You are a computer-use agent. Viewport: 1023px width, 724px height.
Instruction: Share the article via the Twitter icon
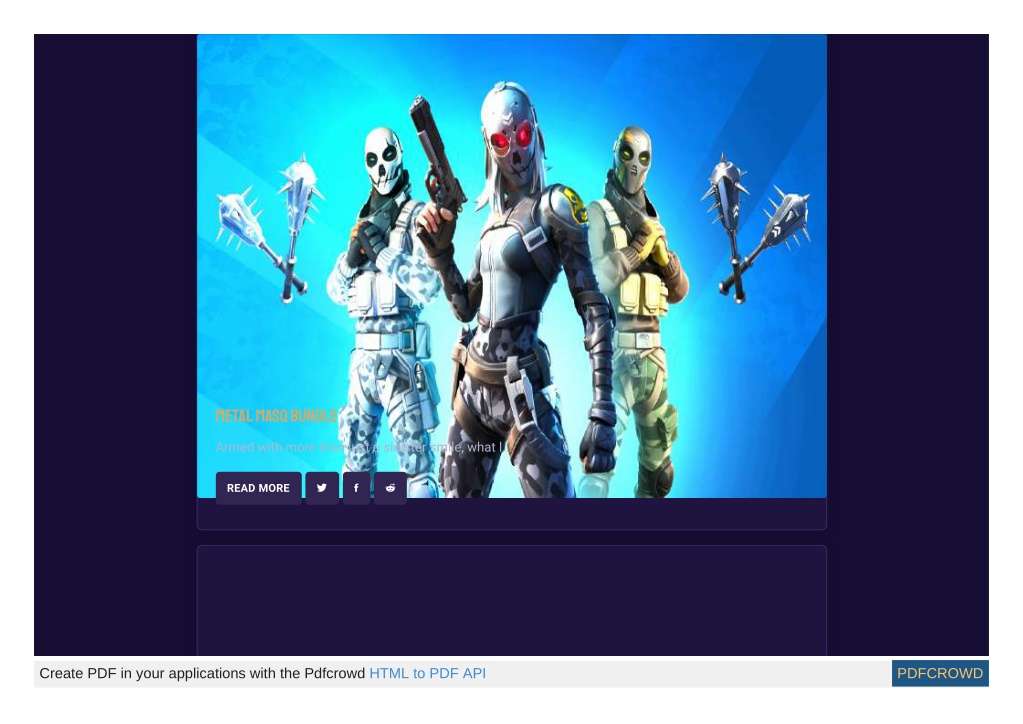[x=322, y=488]
